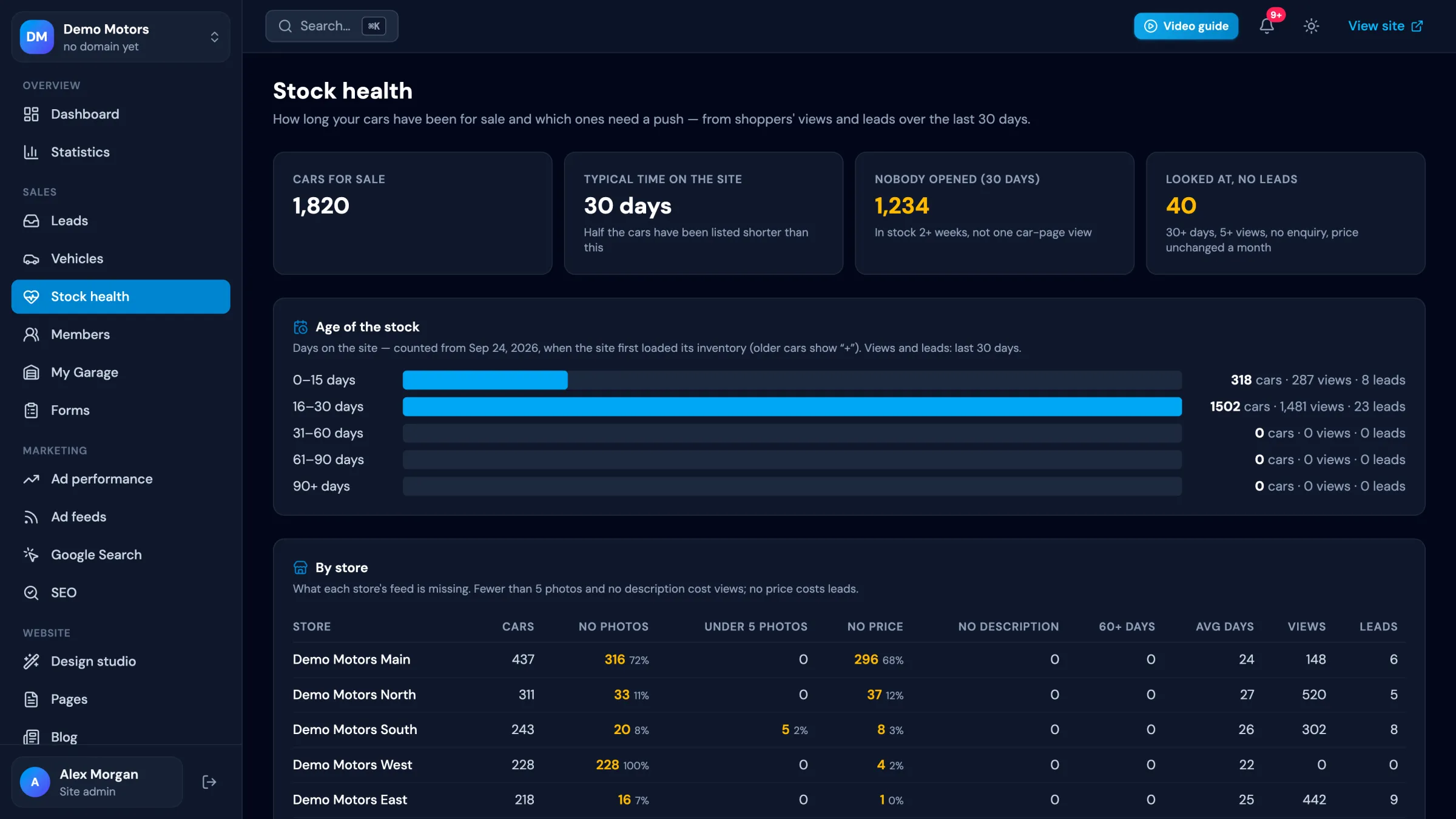Click the Search input field
Viewport: 1456px width, 819px height.
coord(332,26)
